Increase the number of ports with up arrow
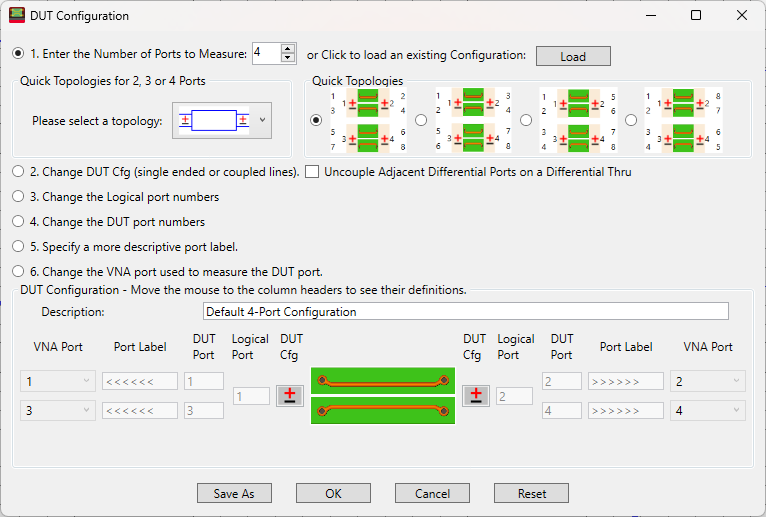Viewport: 766px width, 517px height. (289, 49)
